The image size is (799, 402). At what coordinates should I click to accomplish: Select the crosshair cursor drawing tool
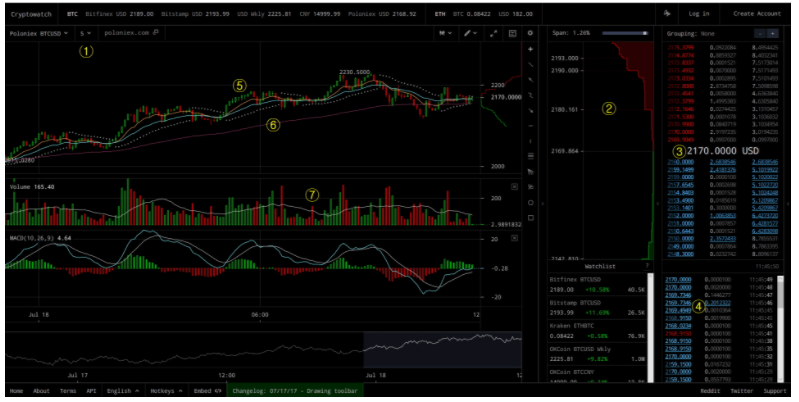(530, 49)
